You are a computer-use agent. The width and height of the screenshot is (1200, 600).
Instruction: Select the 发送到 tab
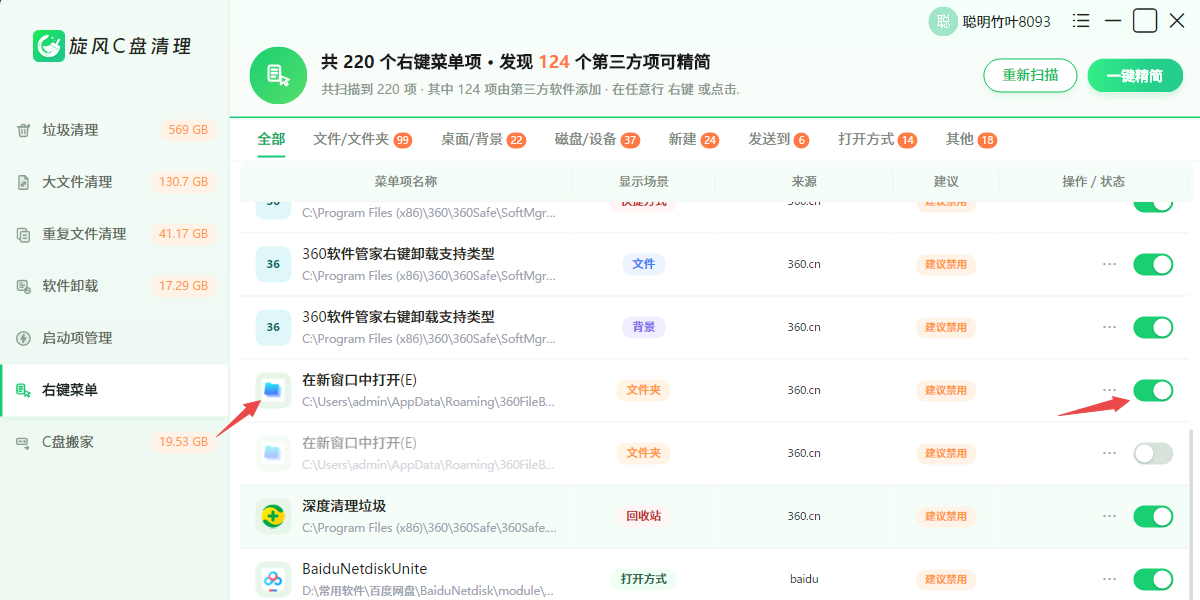[778, 139]
